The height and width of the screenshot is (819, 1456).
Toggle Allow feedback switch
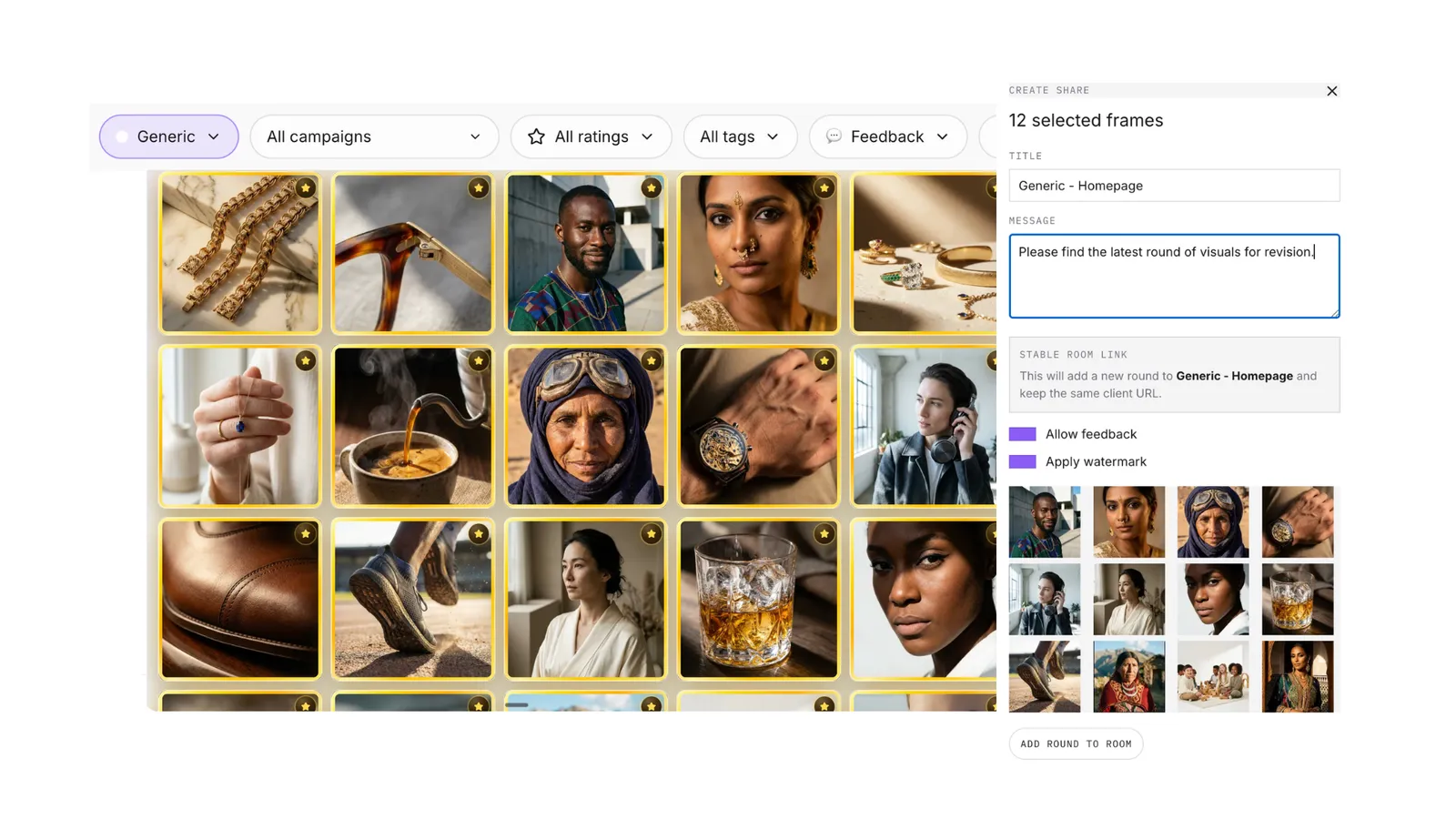[x=1022, y=434]
